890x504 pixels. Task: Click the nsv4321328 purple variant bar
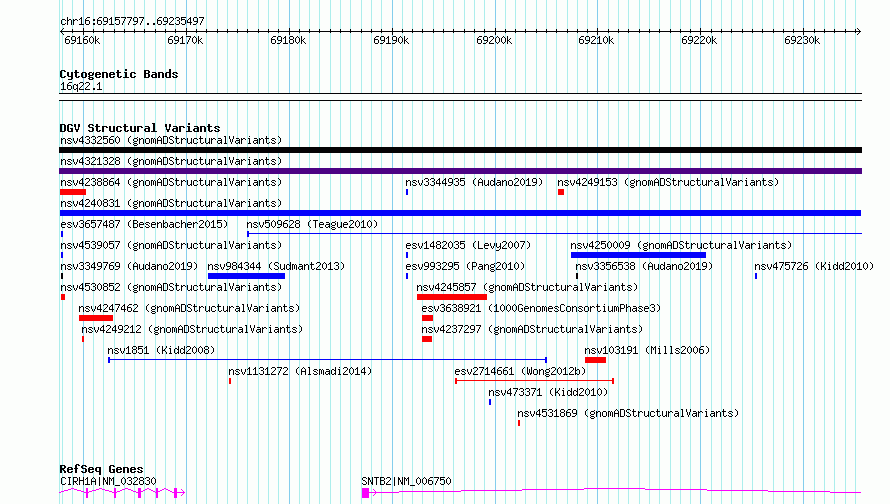[460, 171]
